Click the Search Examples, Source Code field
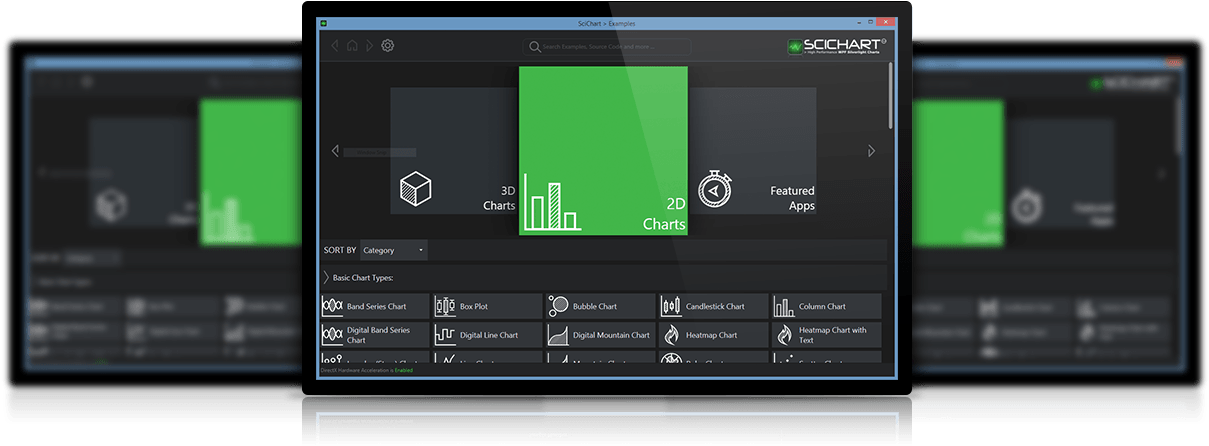 (x=608, y=46)
